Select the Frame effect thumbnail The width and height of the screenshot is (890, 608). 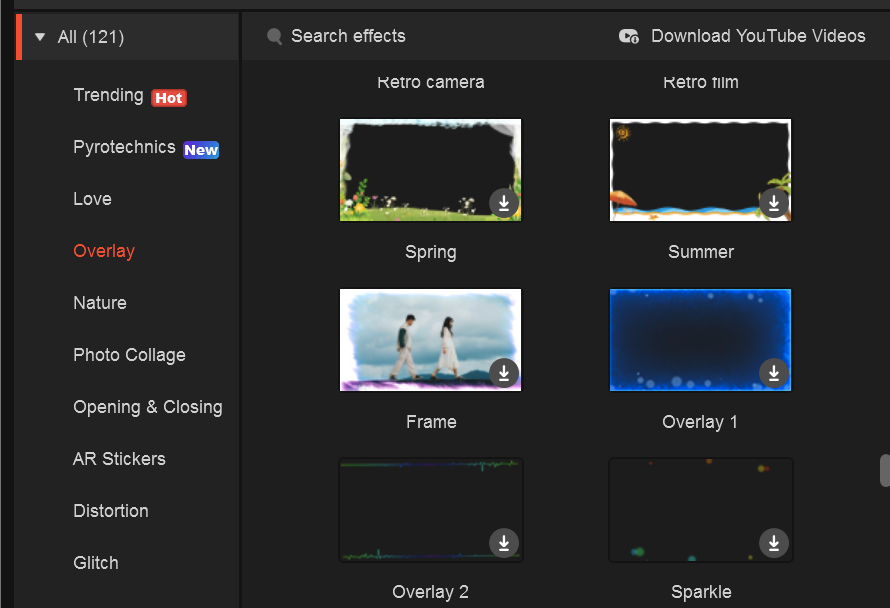[430, 339]
